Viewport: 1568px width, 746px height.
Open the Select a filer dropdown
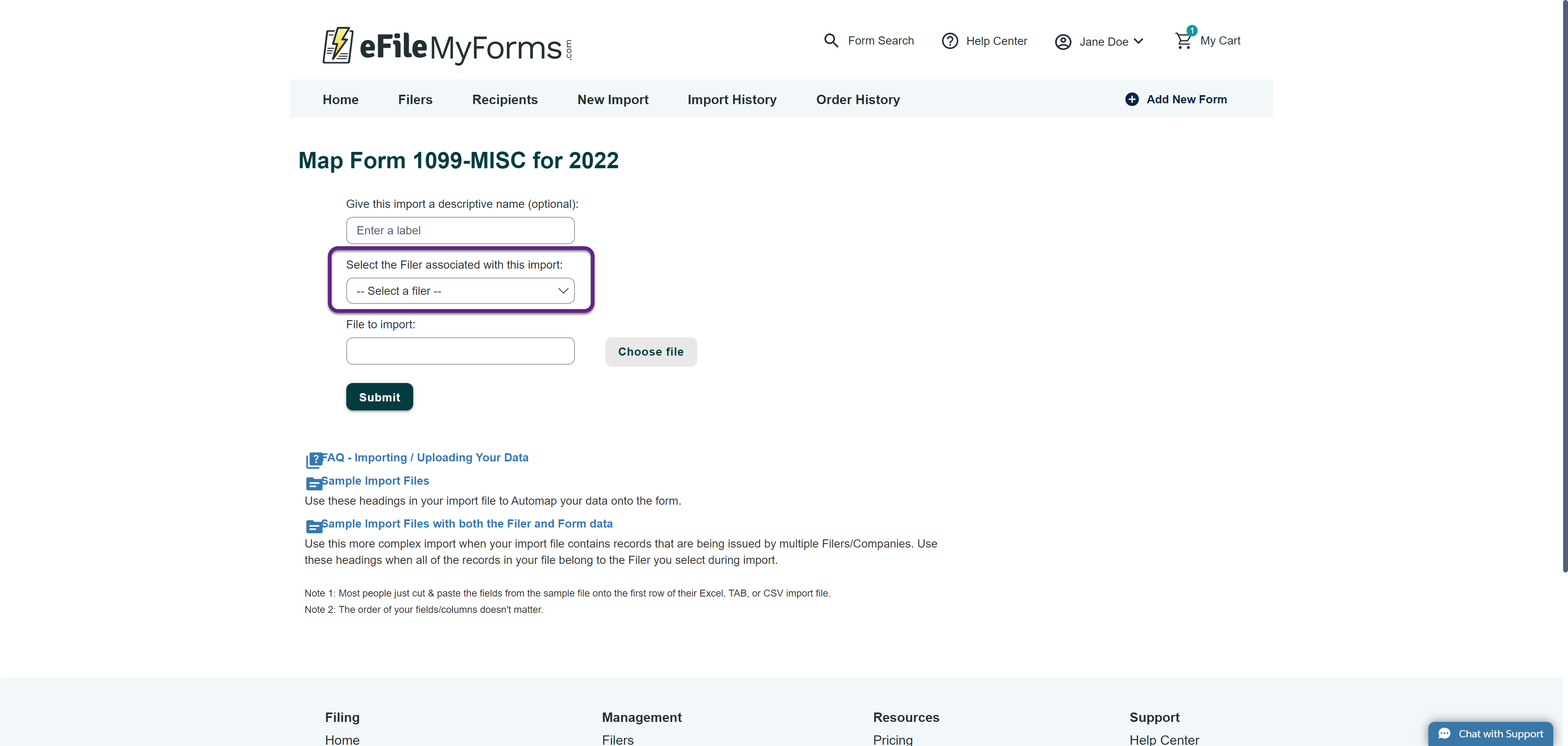tap(459, 291)
